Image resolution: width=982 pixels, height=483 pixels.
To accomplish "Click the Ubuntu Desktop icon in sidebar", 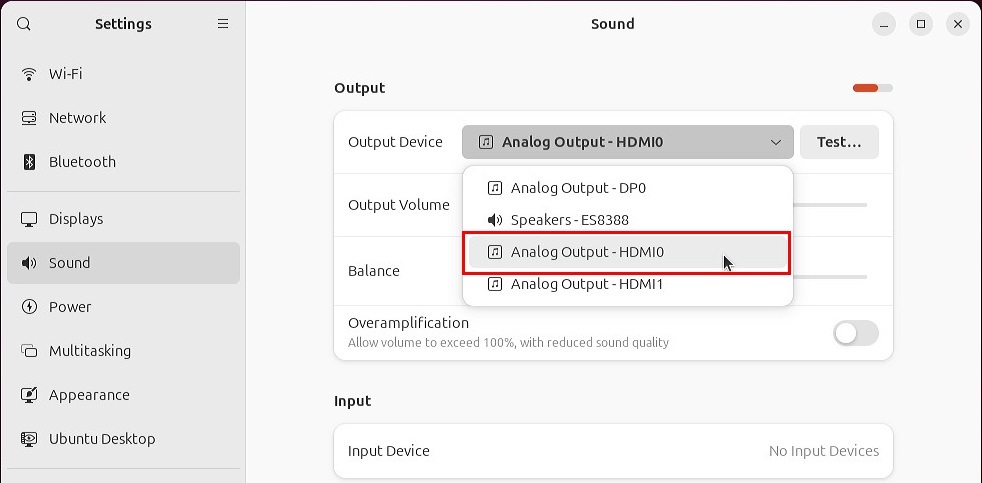I will (x=29, y=439).
